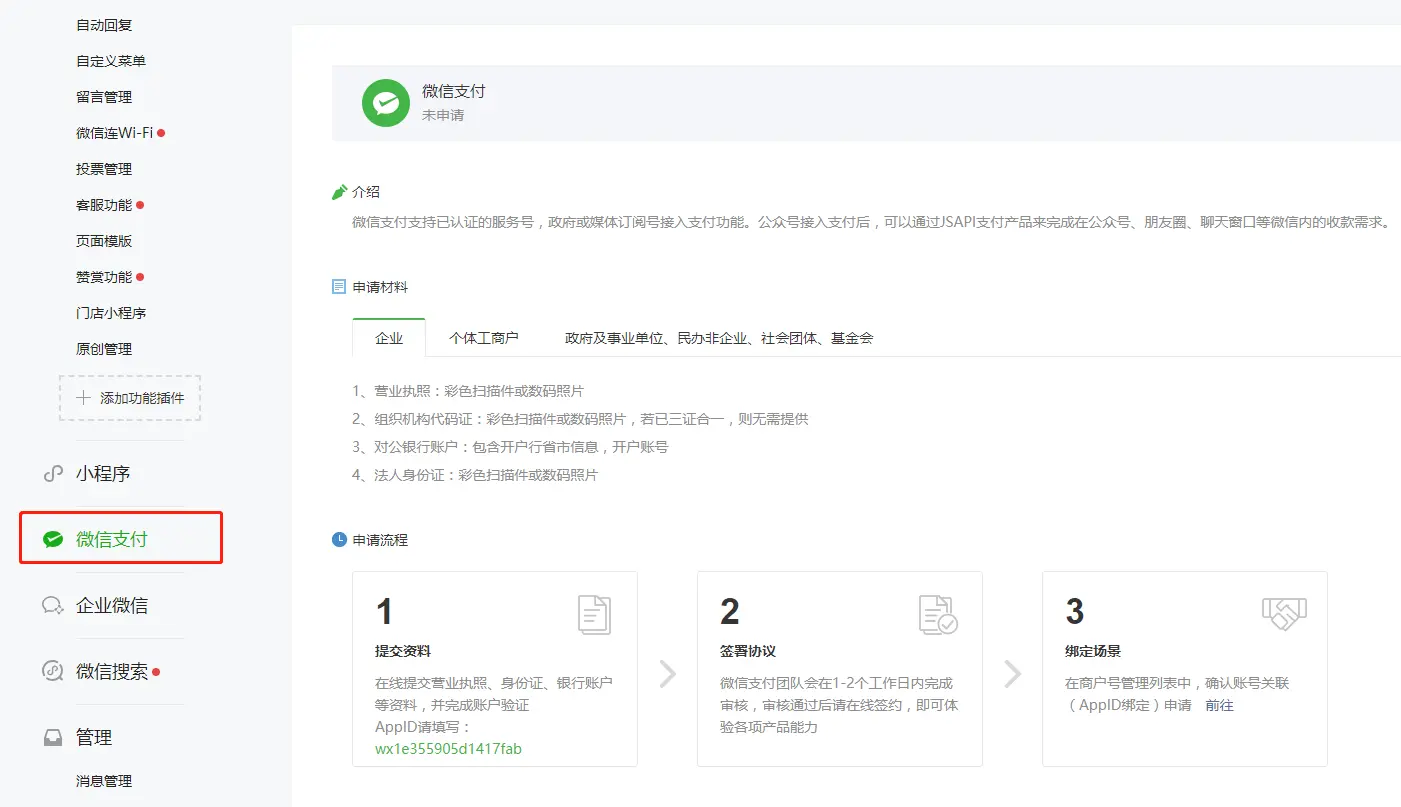Click the 对公银行账户 requirement line
This screenshot has width=1401, height=807.
[x=510, y=447]
